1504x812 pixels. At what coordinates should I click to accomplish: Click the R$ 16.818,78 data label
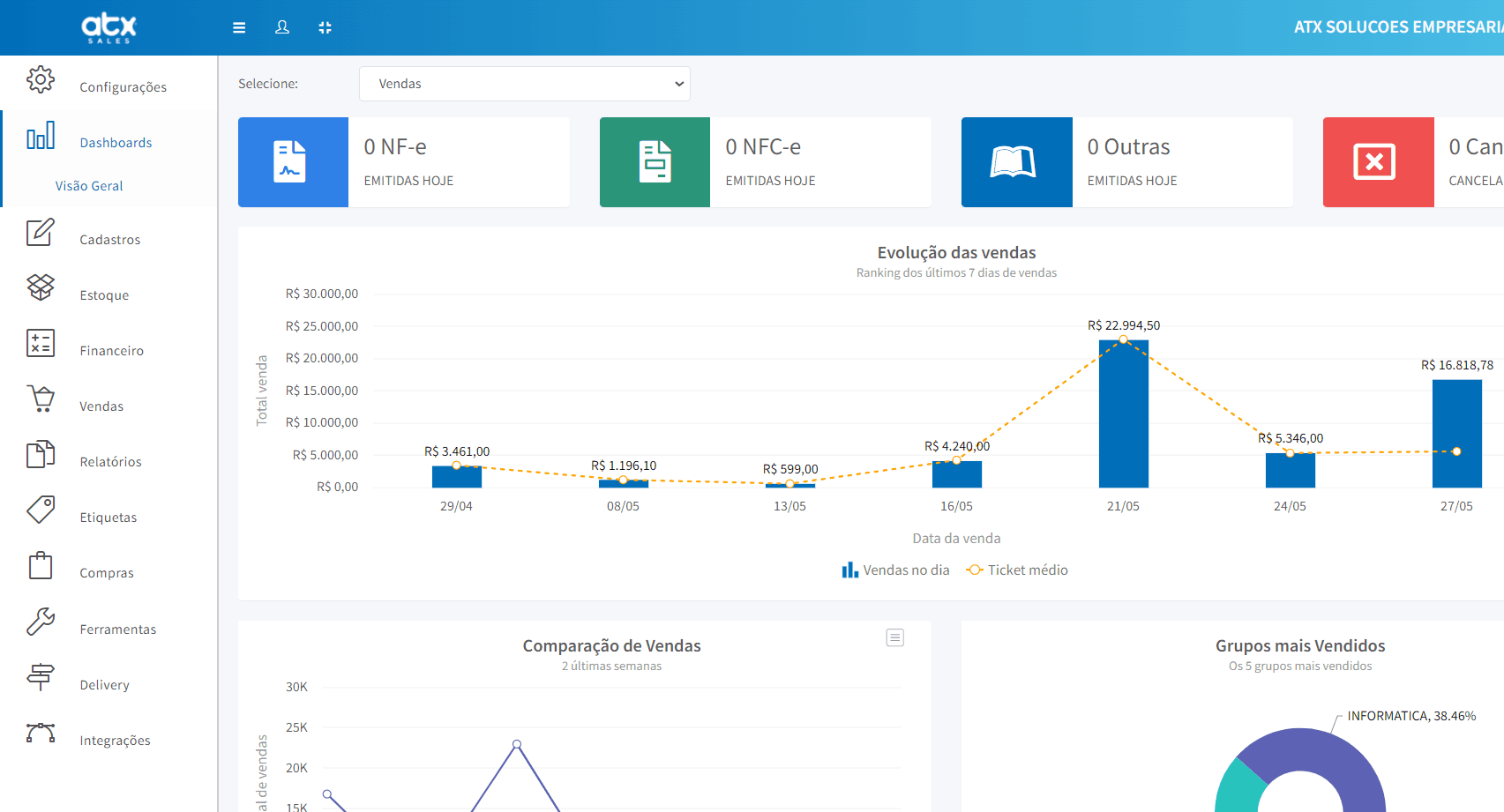[x=1457, y=365]
